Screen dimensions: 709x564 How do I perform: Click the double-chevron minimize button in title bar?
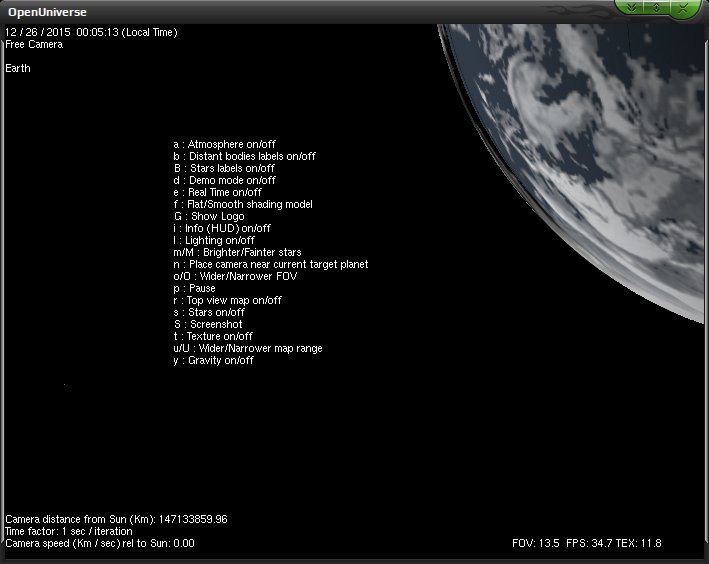[x=632, y=7]
